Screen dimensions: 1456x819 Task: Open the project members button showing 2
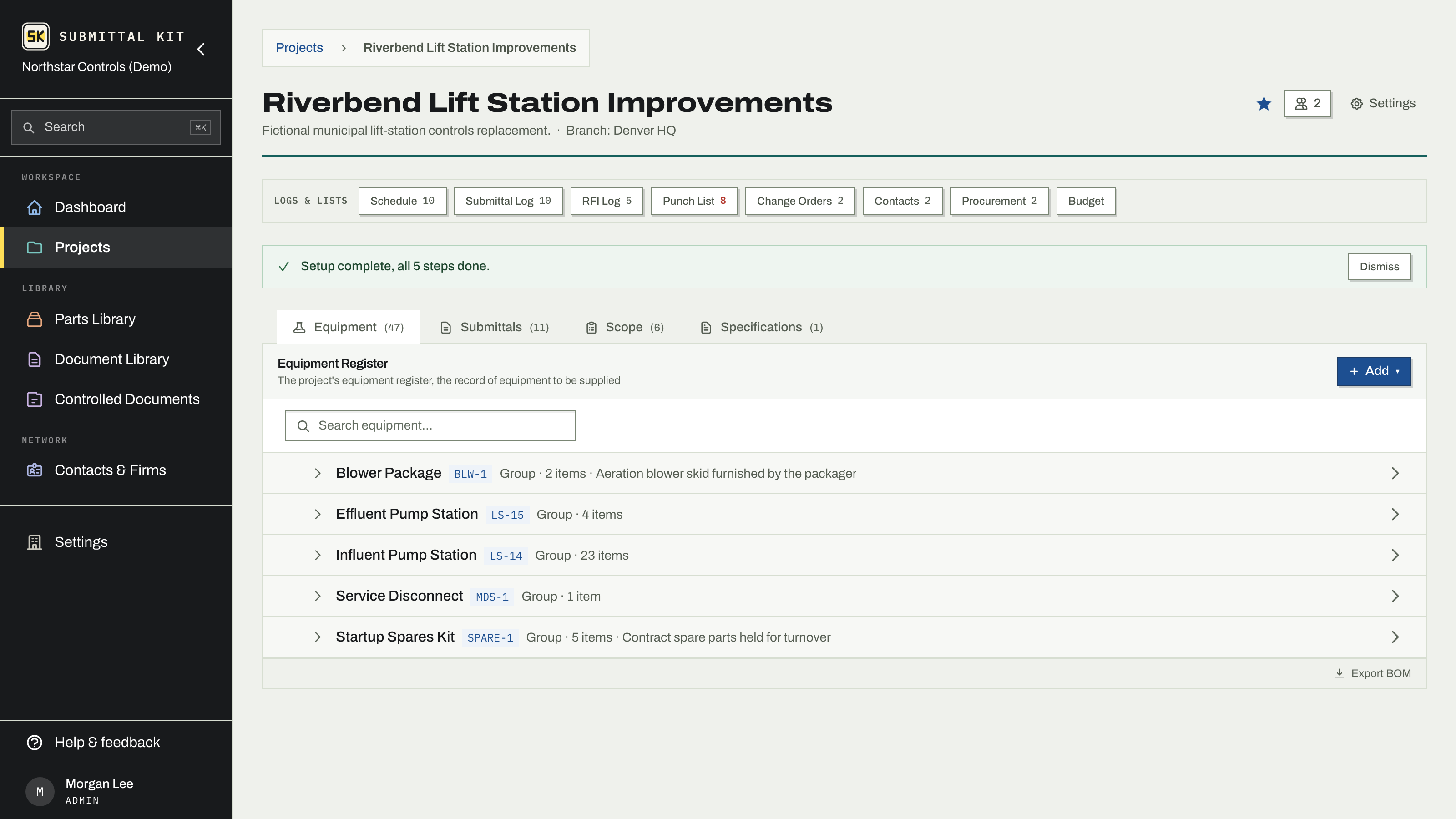pyautogui.click(x=1307, y=103)
